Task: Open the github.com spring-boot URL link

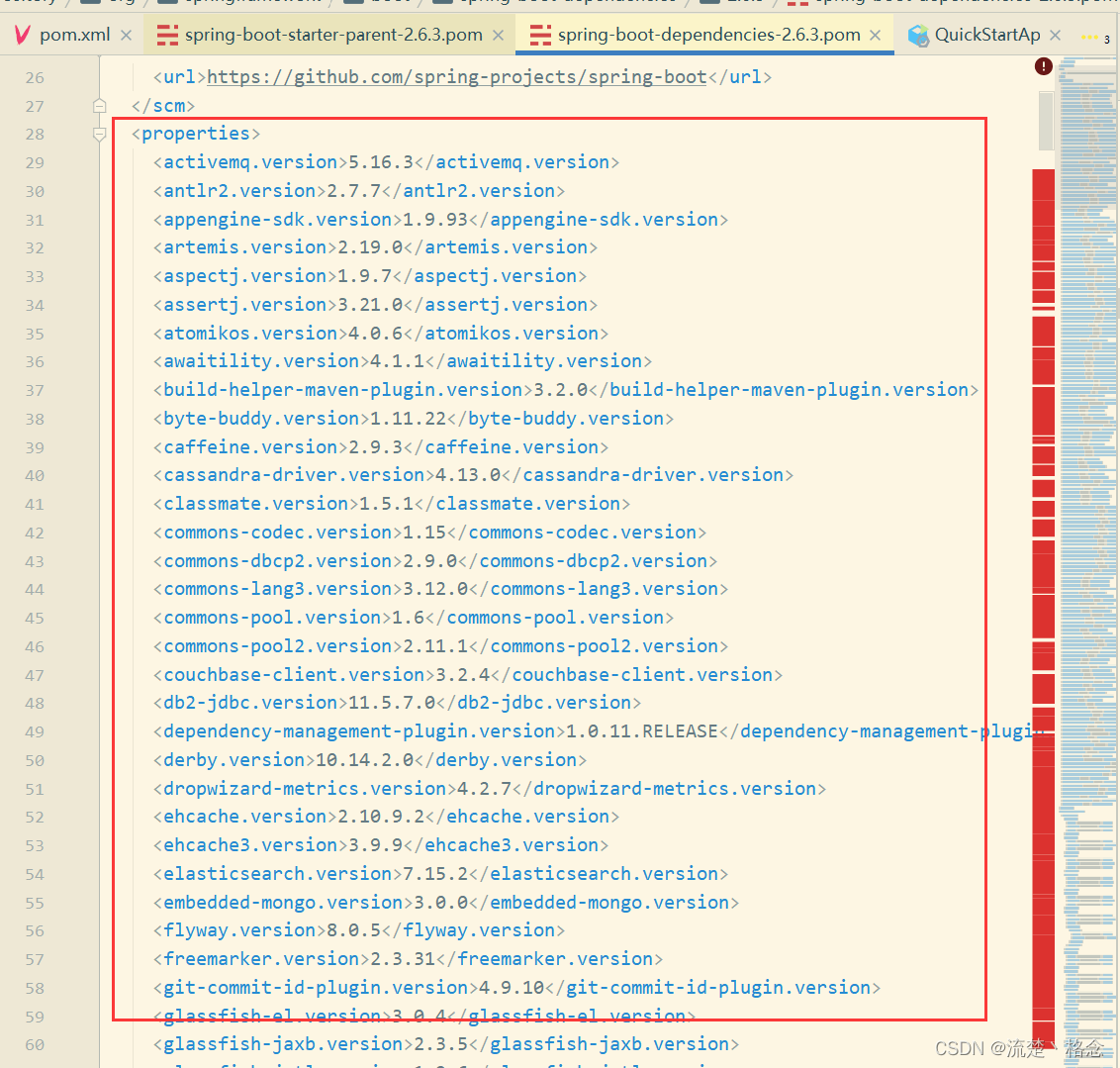Action: [456, 77]
